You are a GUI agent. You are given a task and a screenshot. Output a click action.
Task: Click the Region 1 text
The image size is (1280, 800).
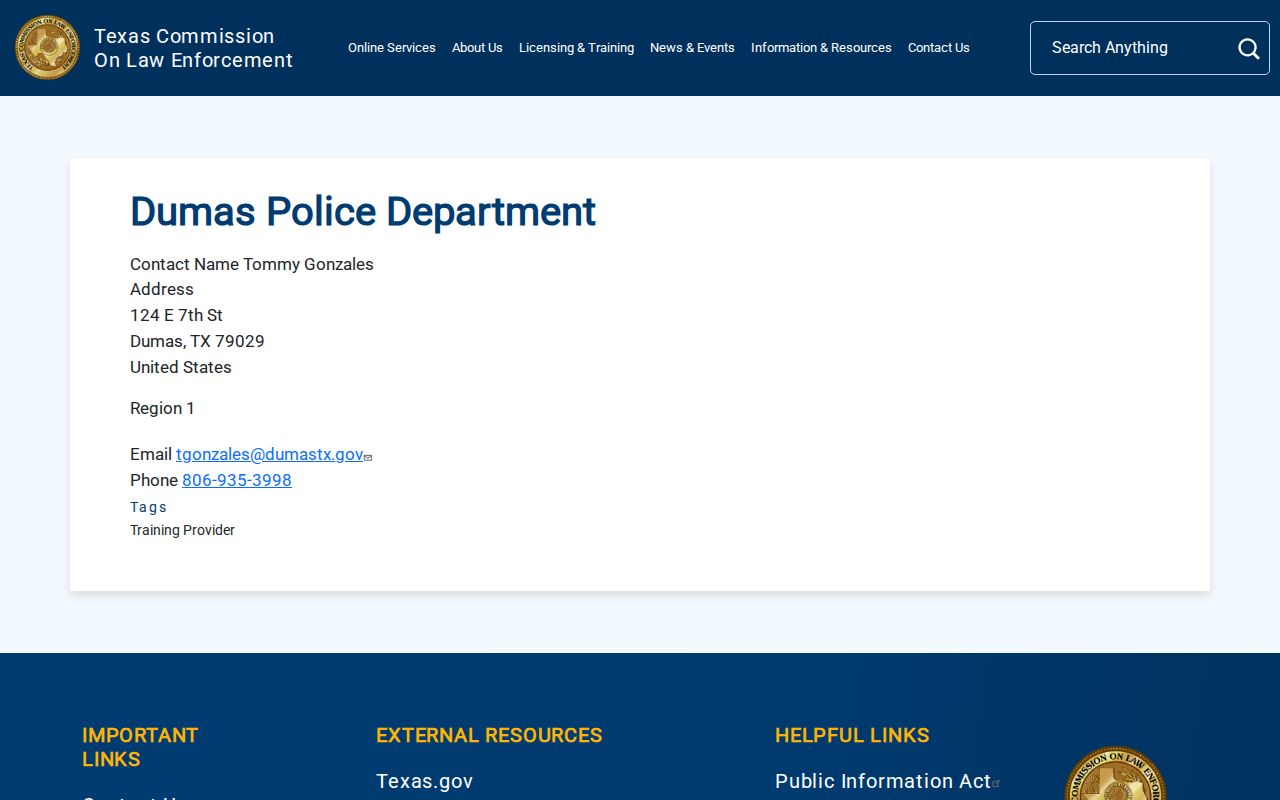(162, 408)
